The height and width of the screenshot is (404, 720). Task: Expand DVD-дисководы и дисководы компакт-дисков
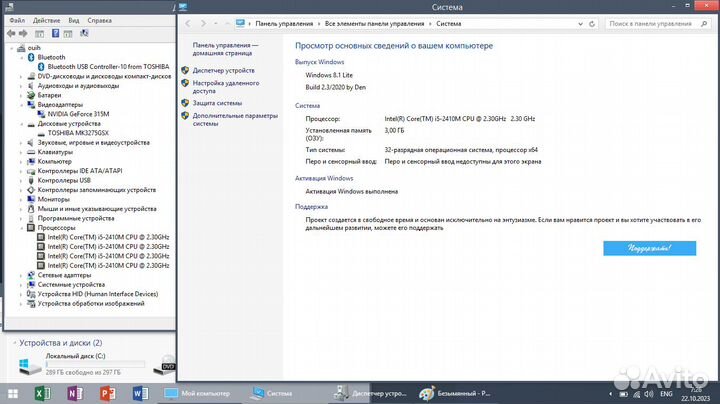(21, 77)
